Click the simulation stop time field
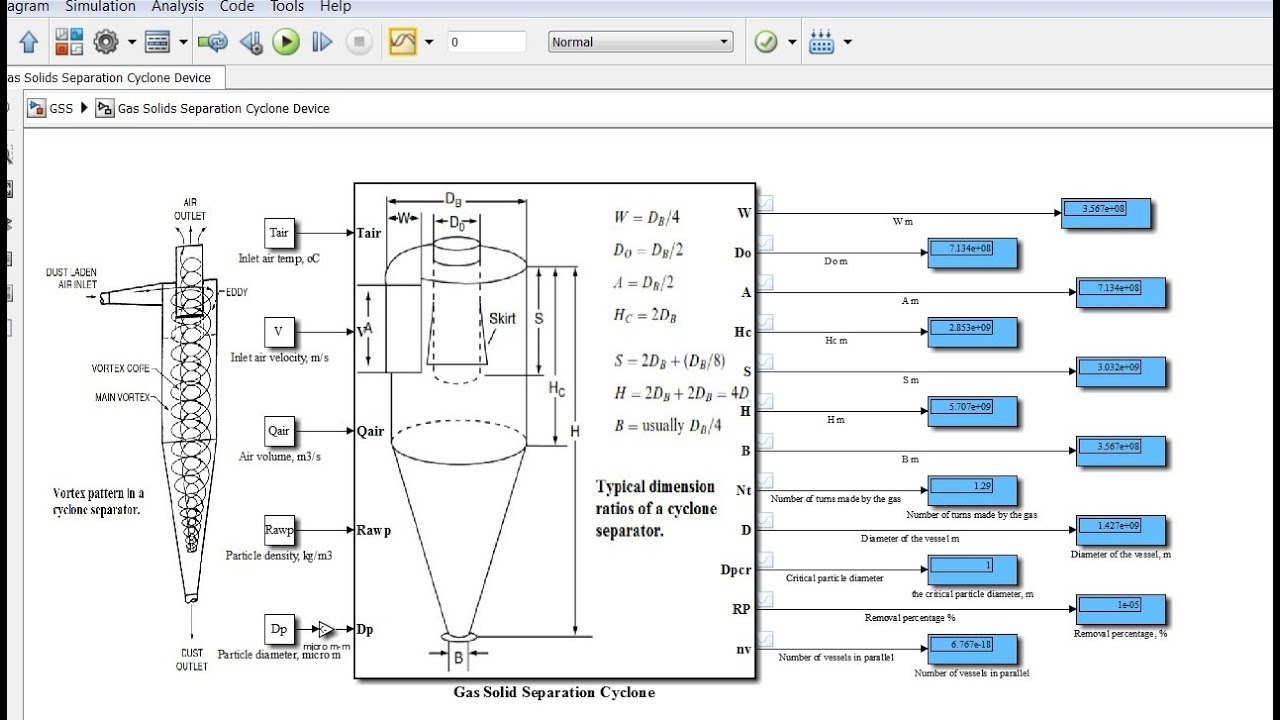 486,42
